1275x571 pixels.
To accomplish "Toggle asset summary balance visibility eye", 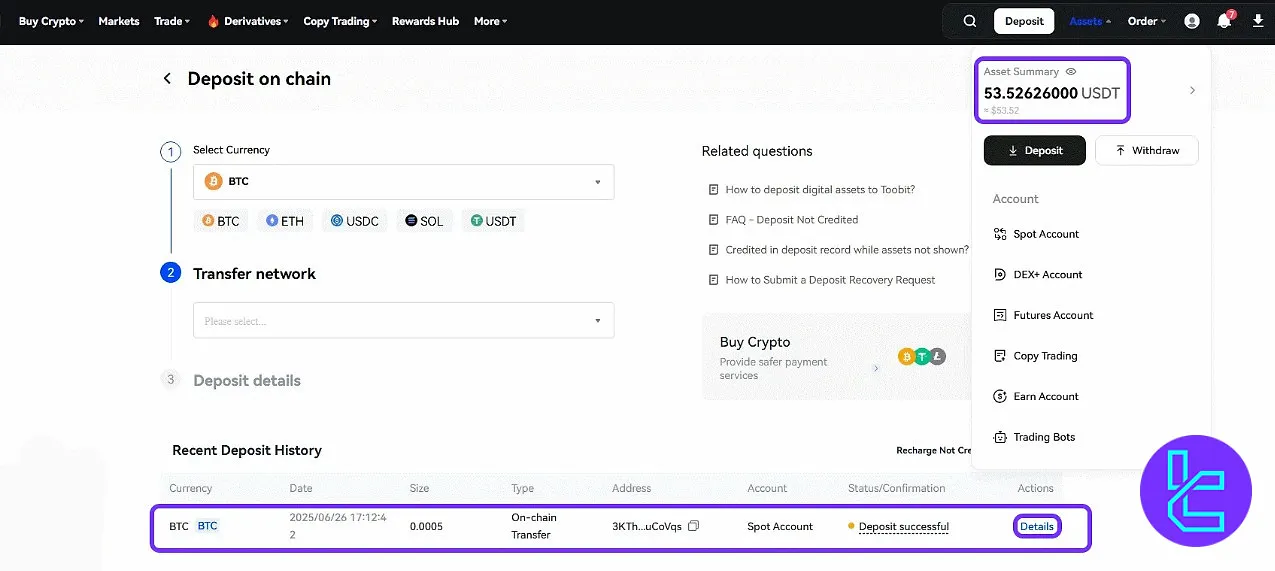I will point(1071,72).
